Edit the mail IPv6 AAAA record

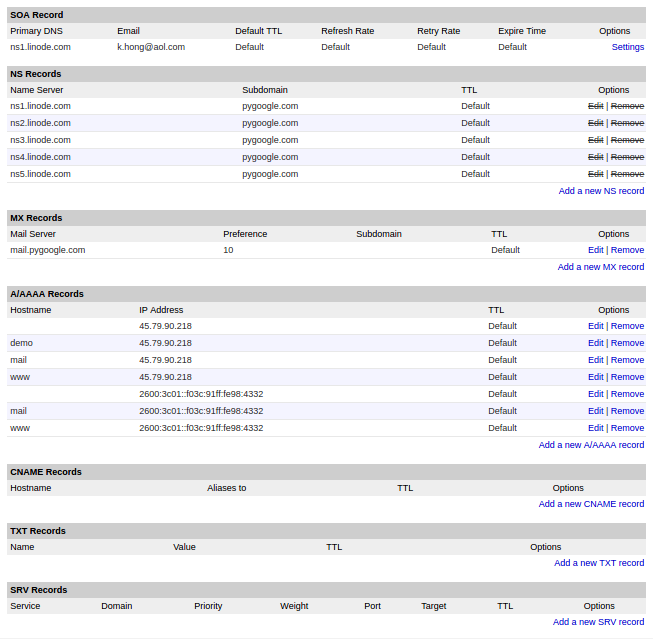point(596,411)
